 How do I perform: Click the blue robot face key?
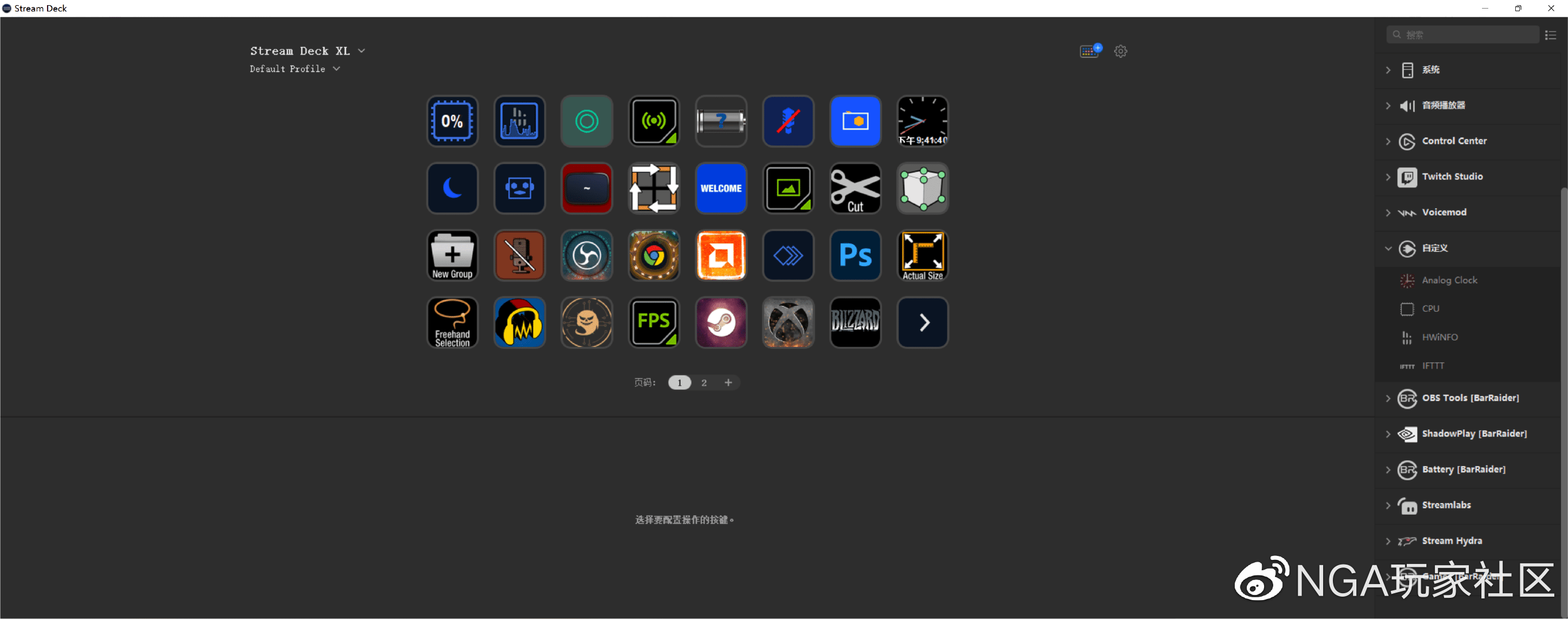[x=519, y=188]
